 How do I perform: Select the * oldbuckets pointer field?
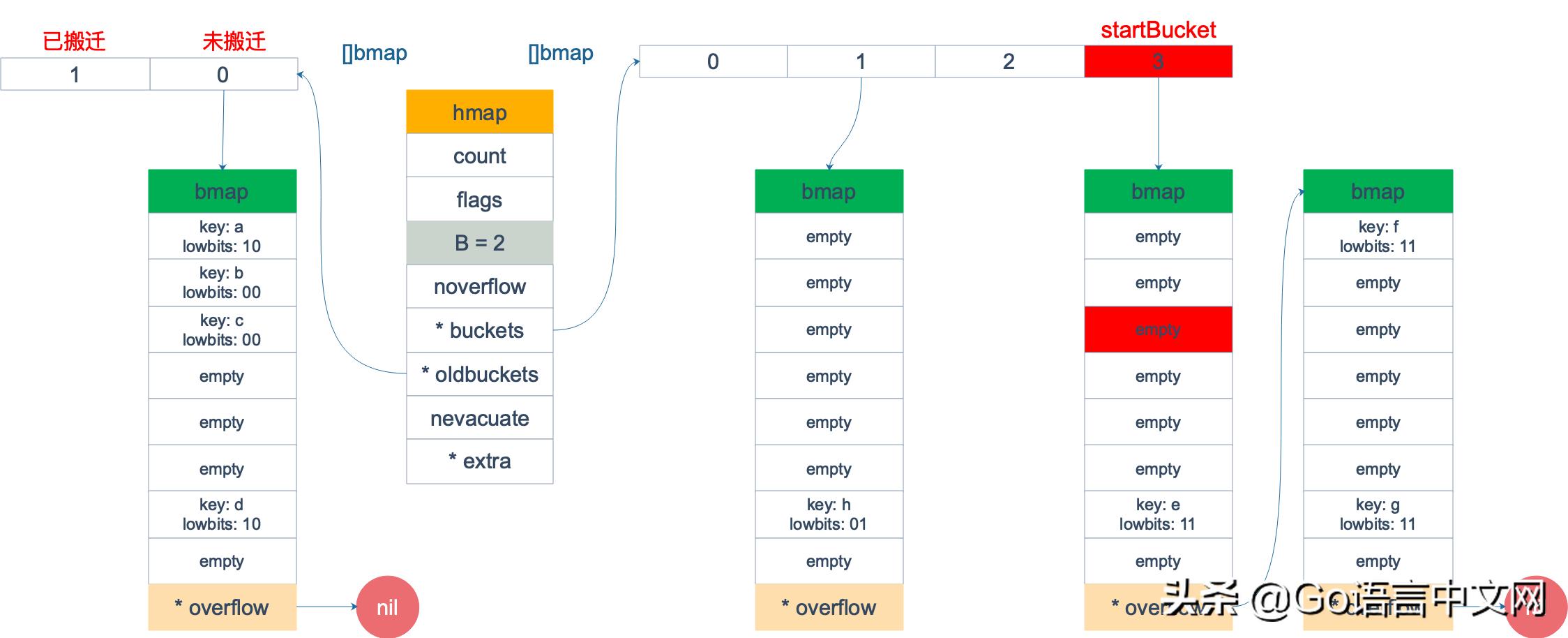[480, 374]
